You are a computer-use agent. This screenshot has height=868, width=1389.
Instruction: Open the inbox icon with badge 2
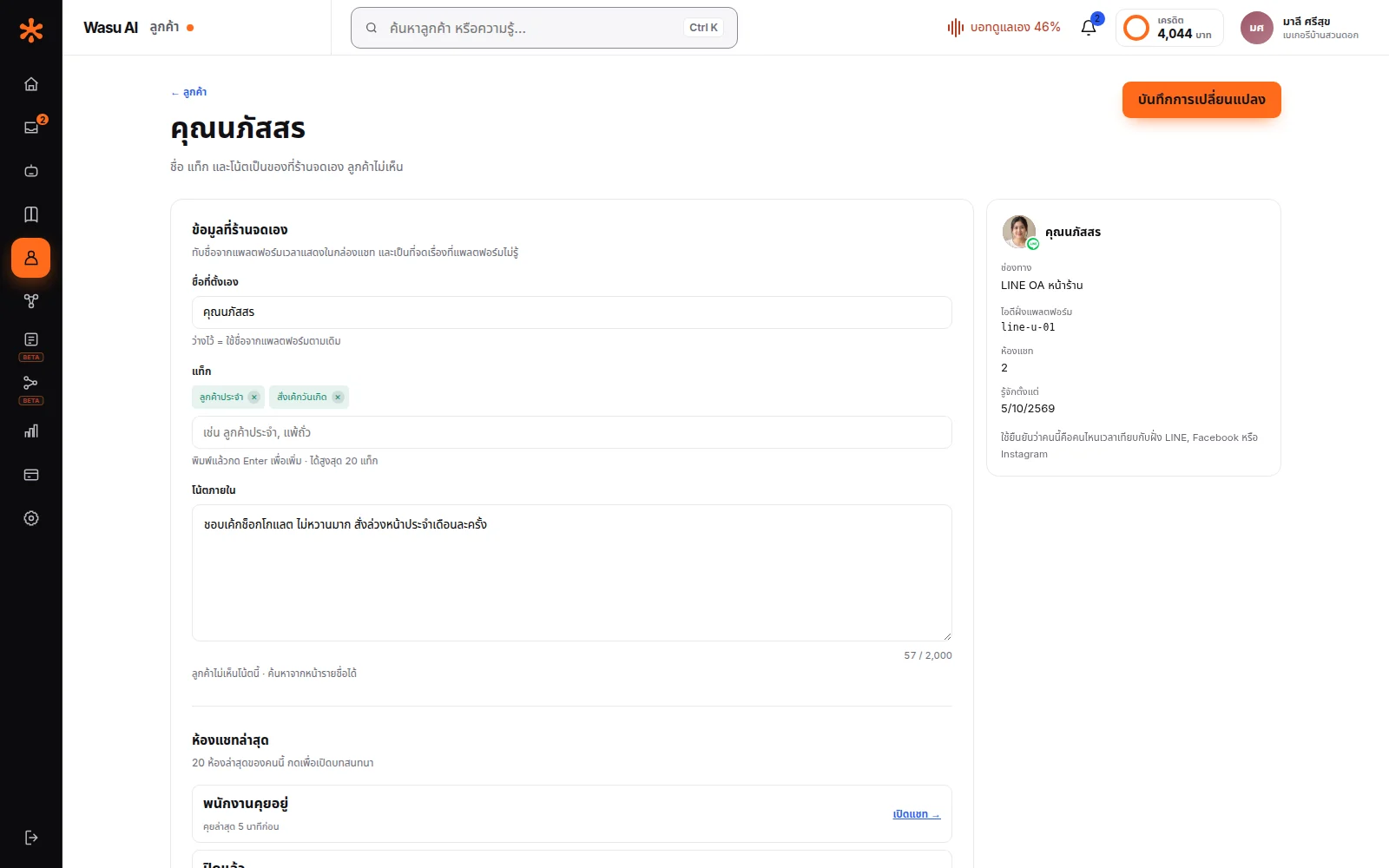tap(31, 128)
